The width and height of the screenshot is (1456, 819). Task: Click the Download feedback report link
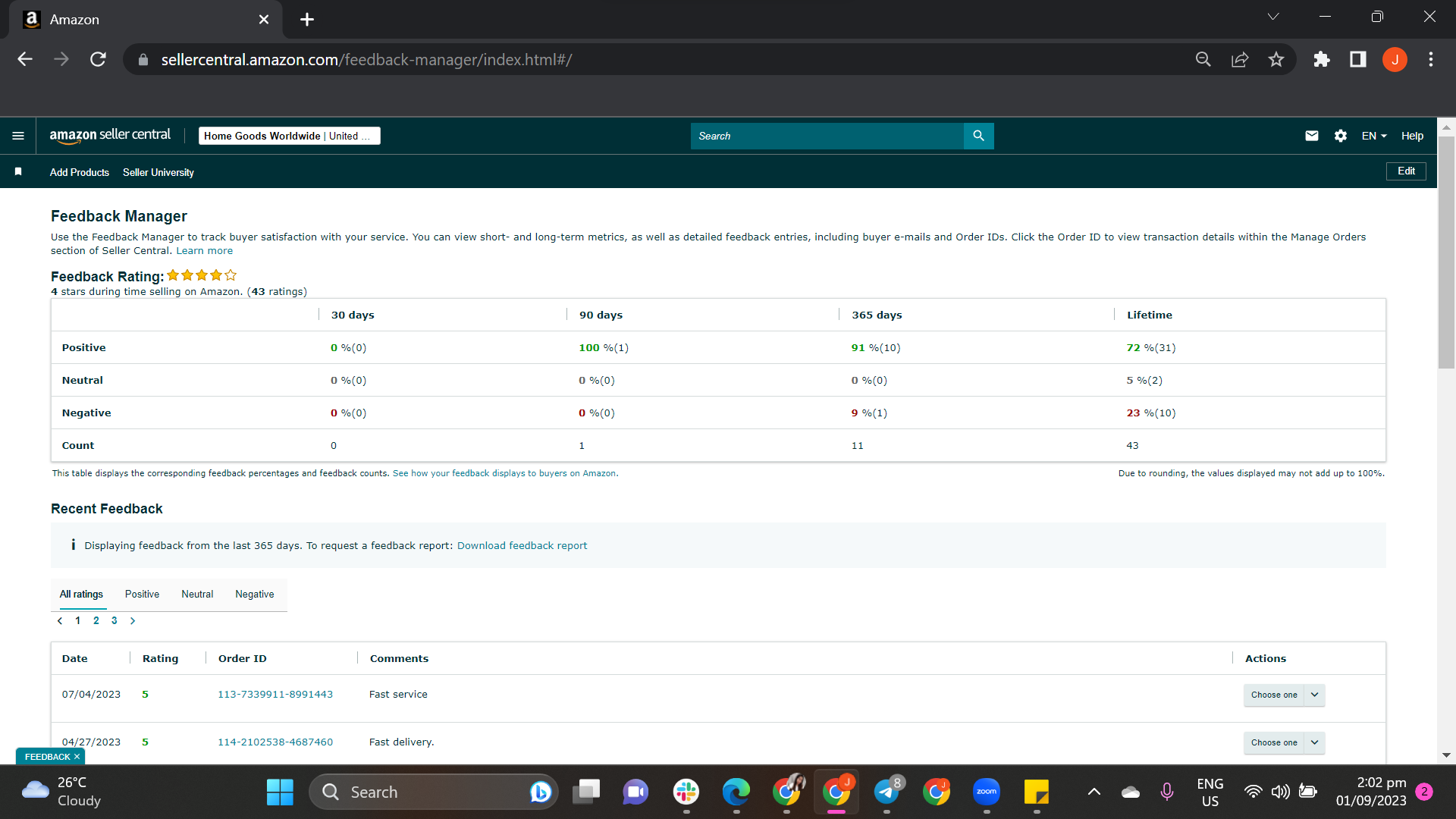pyautogui.click(x=522, y=546)
